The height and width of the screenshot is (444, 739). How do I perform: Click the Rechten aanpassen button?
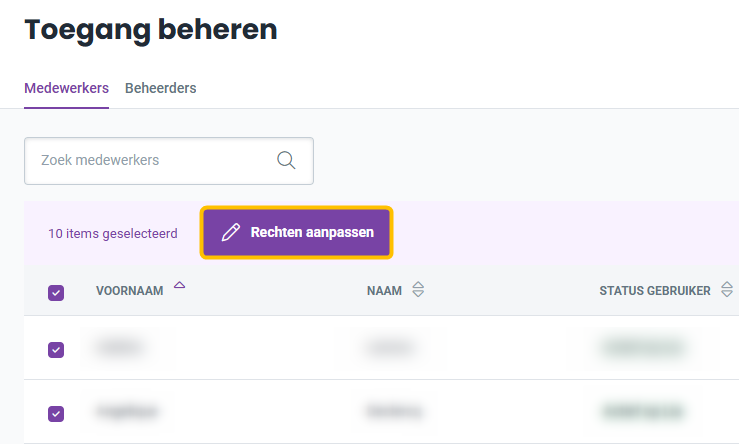pos(296,232)
